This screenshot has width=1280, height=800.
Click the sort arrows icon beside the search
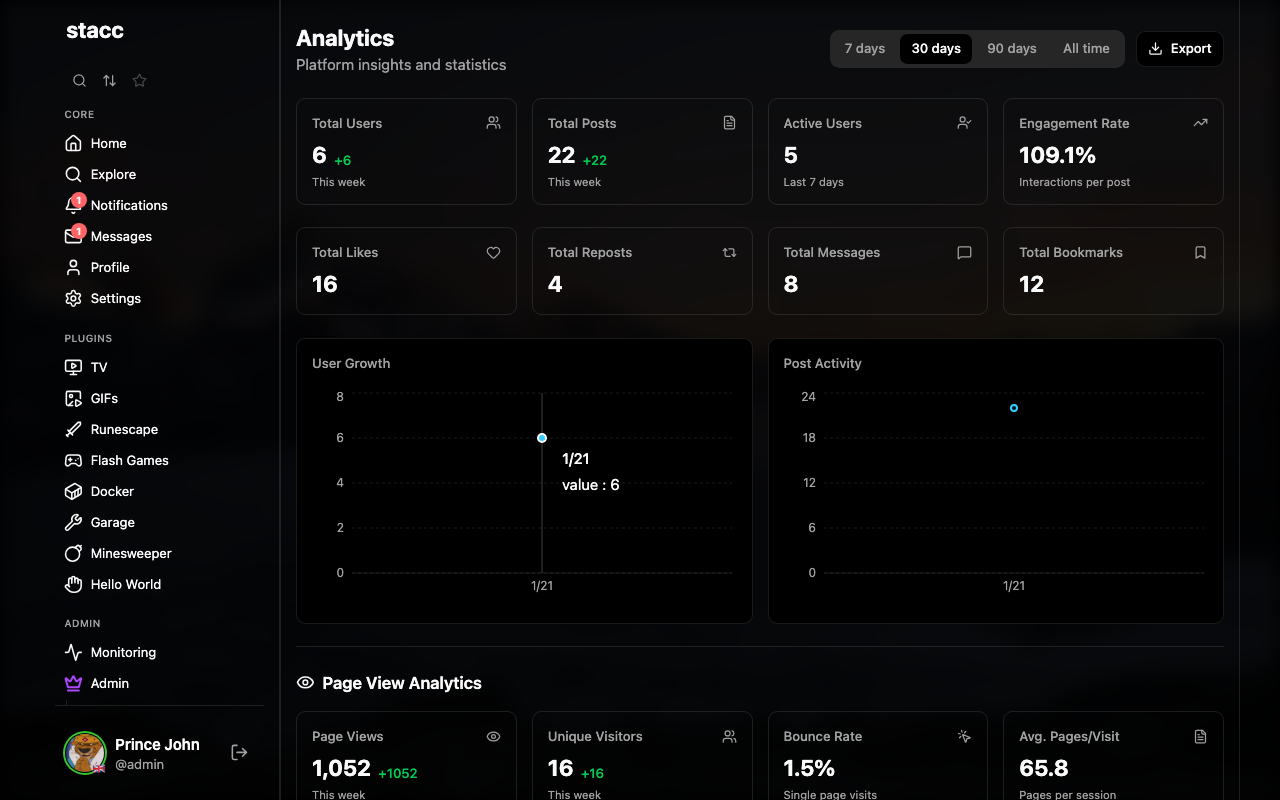click(x=109, y=80)
